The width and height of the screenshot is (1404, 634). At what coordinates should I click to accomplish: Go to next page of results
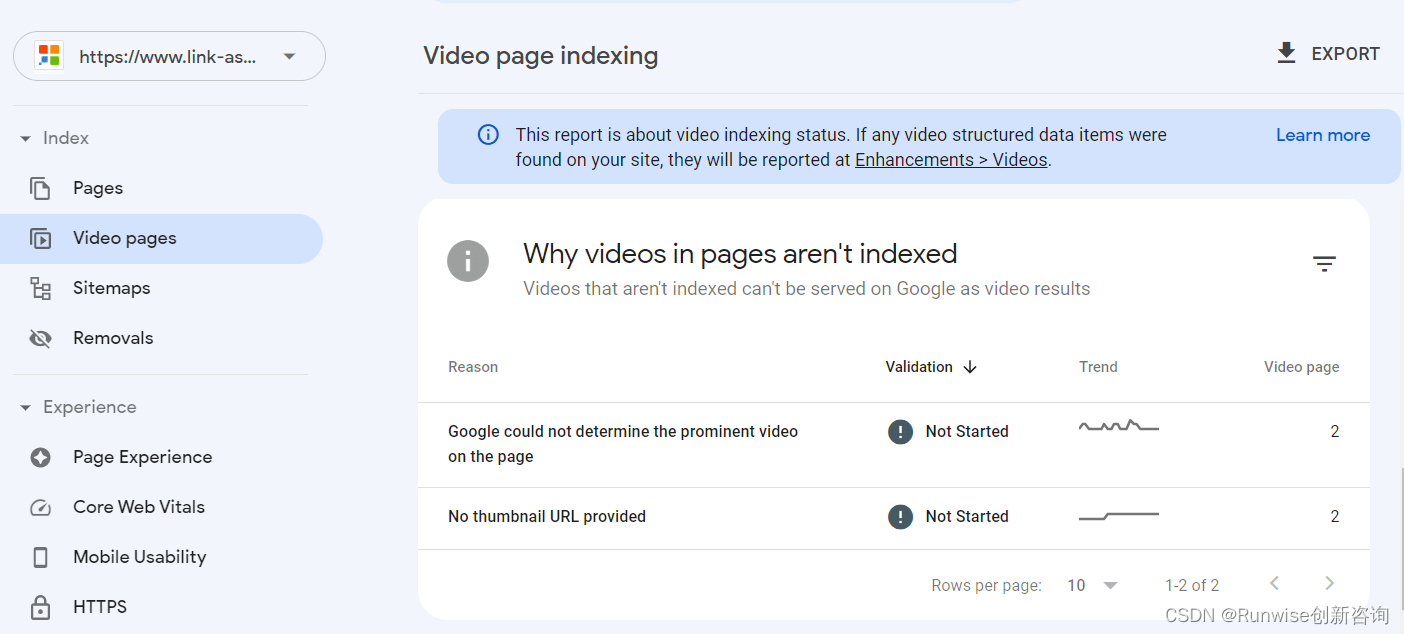click(1329, 584)
